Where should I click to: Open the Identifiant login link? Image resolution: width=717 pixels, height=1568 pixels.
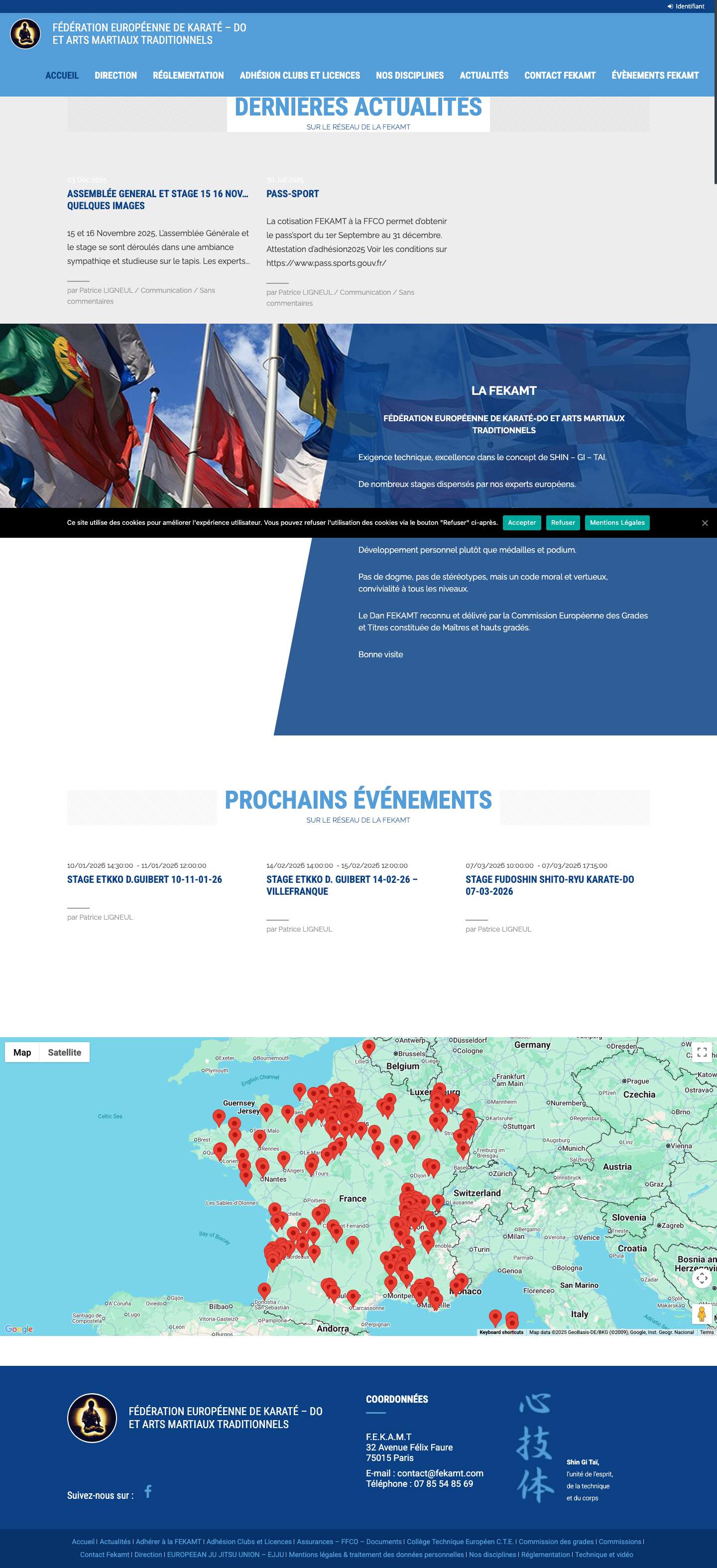point(686,6)
